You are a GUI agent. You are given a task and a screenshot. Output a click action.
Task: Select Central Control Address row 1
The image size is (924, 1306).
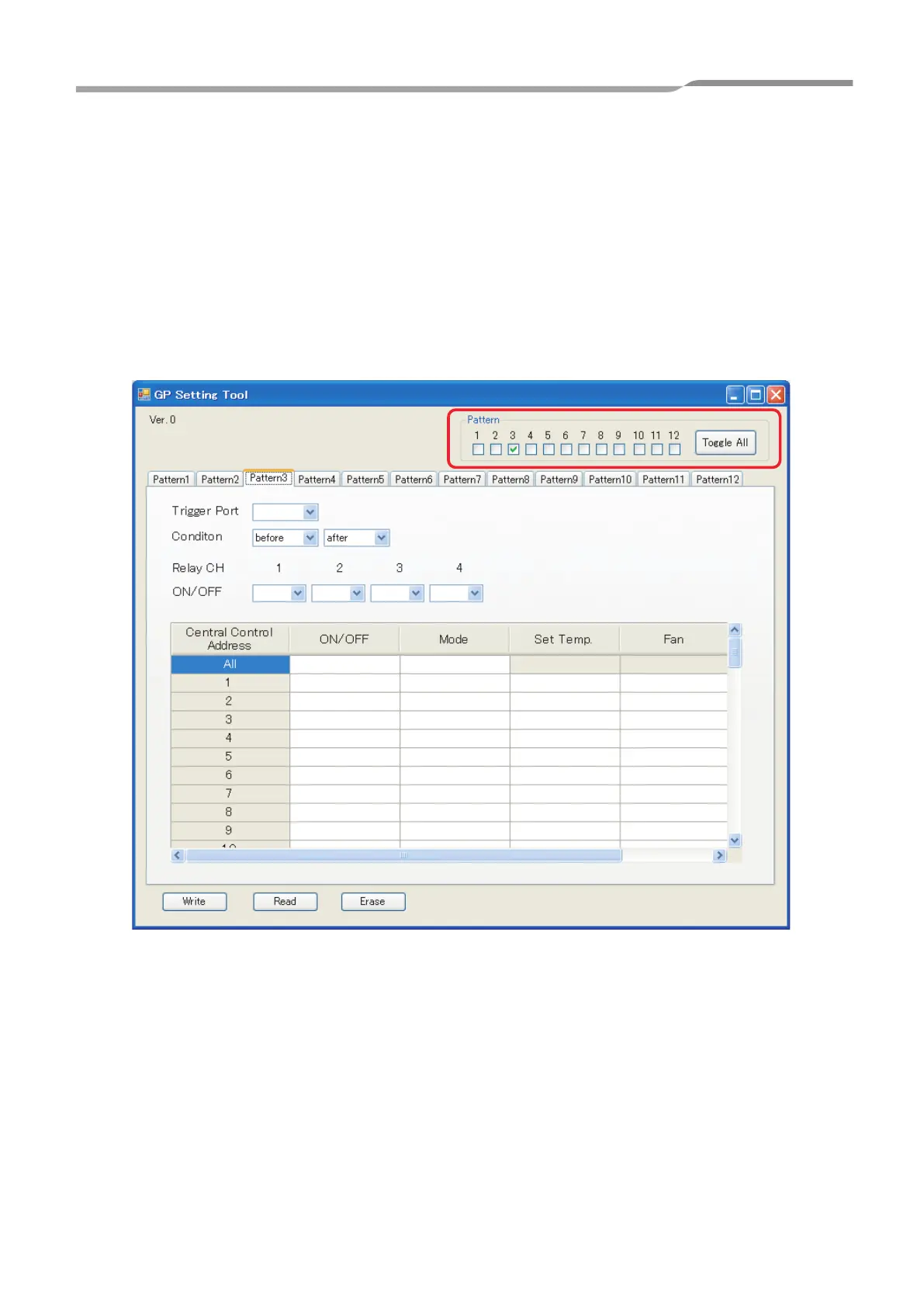click(230, 683)
